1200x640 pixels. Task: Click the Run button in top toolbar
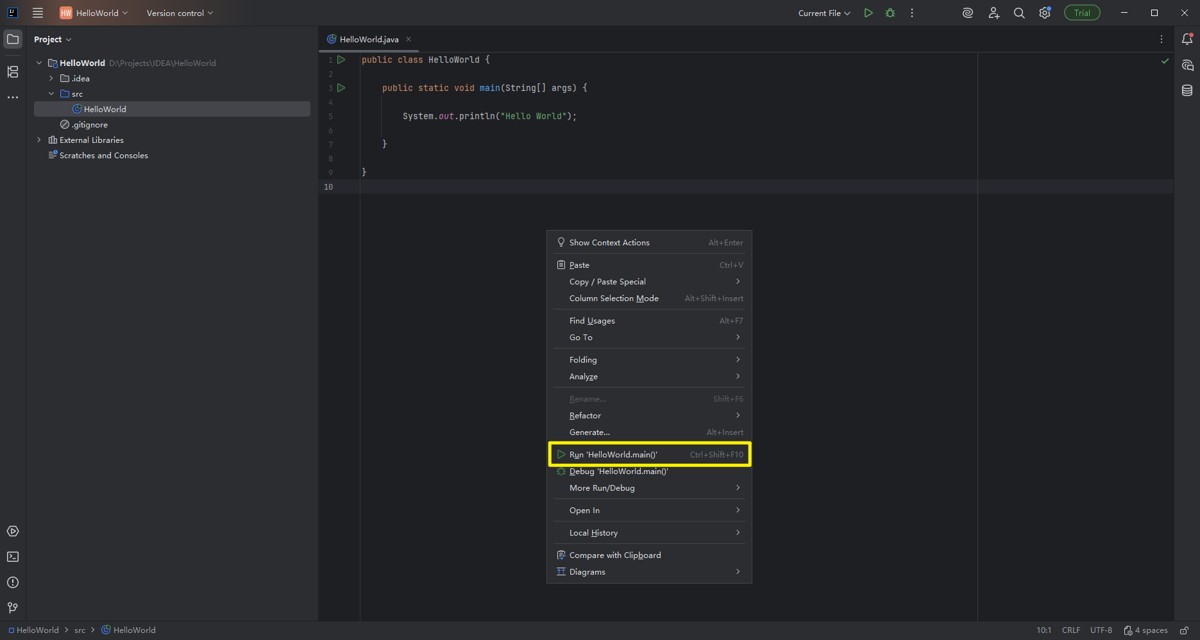click(x=868, y=13)
